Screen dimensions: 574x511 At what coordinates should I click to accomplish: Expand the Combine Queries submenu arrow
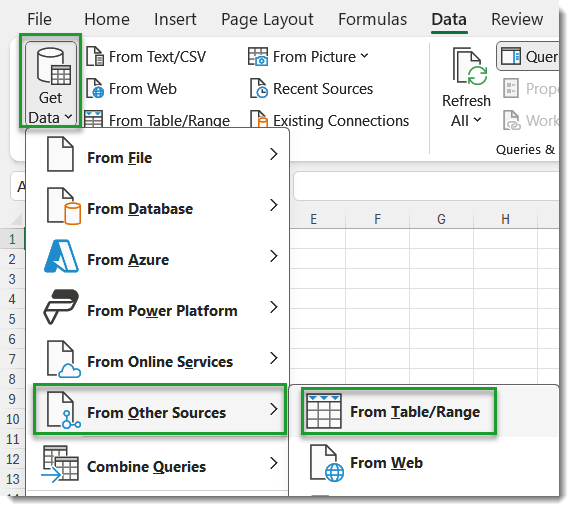coord(273,463)
